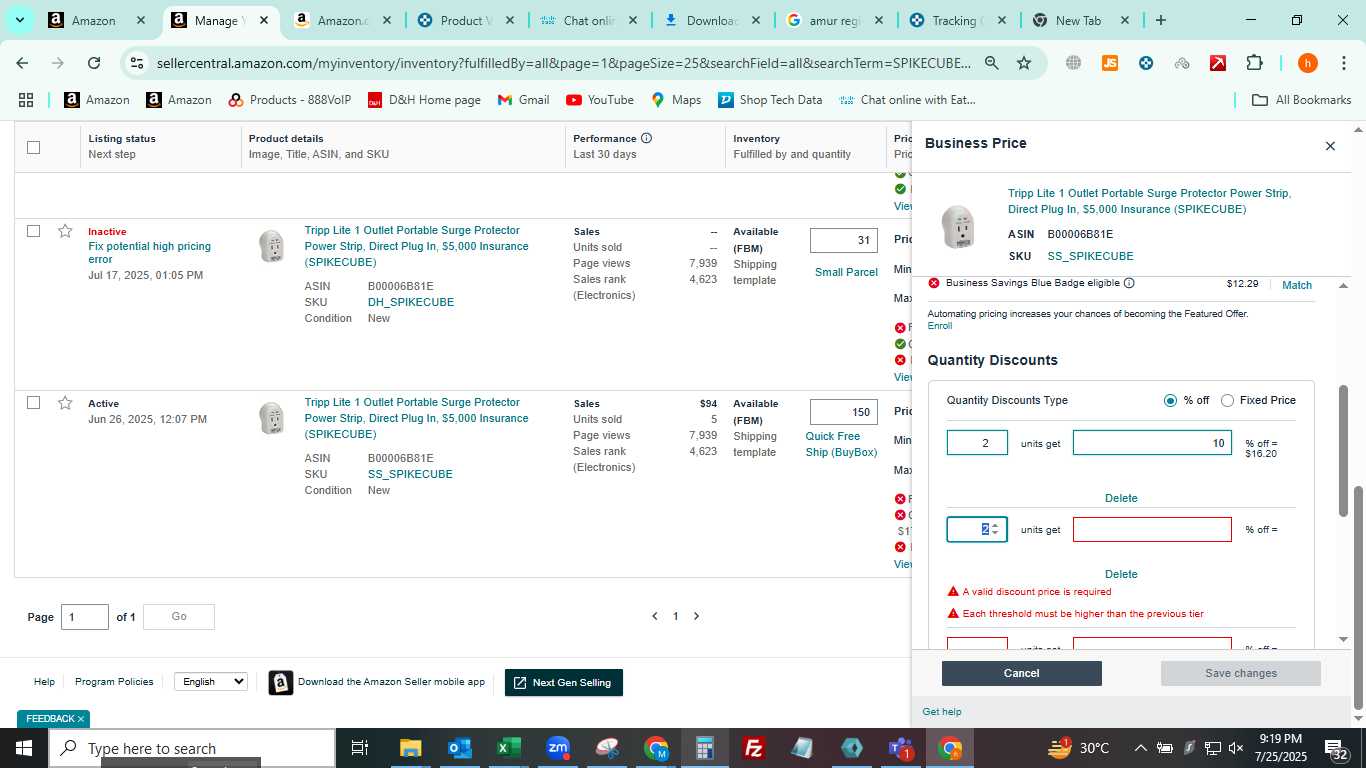1366x768 pixels.
Task: Click the orange JS extension icon
Action: click(x=1109, y=63)
